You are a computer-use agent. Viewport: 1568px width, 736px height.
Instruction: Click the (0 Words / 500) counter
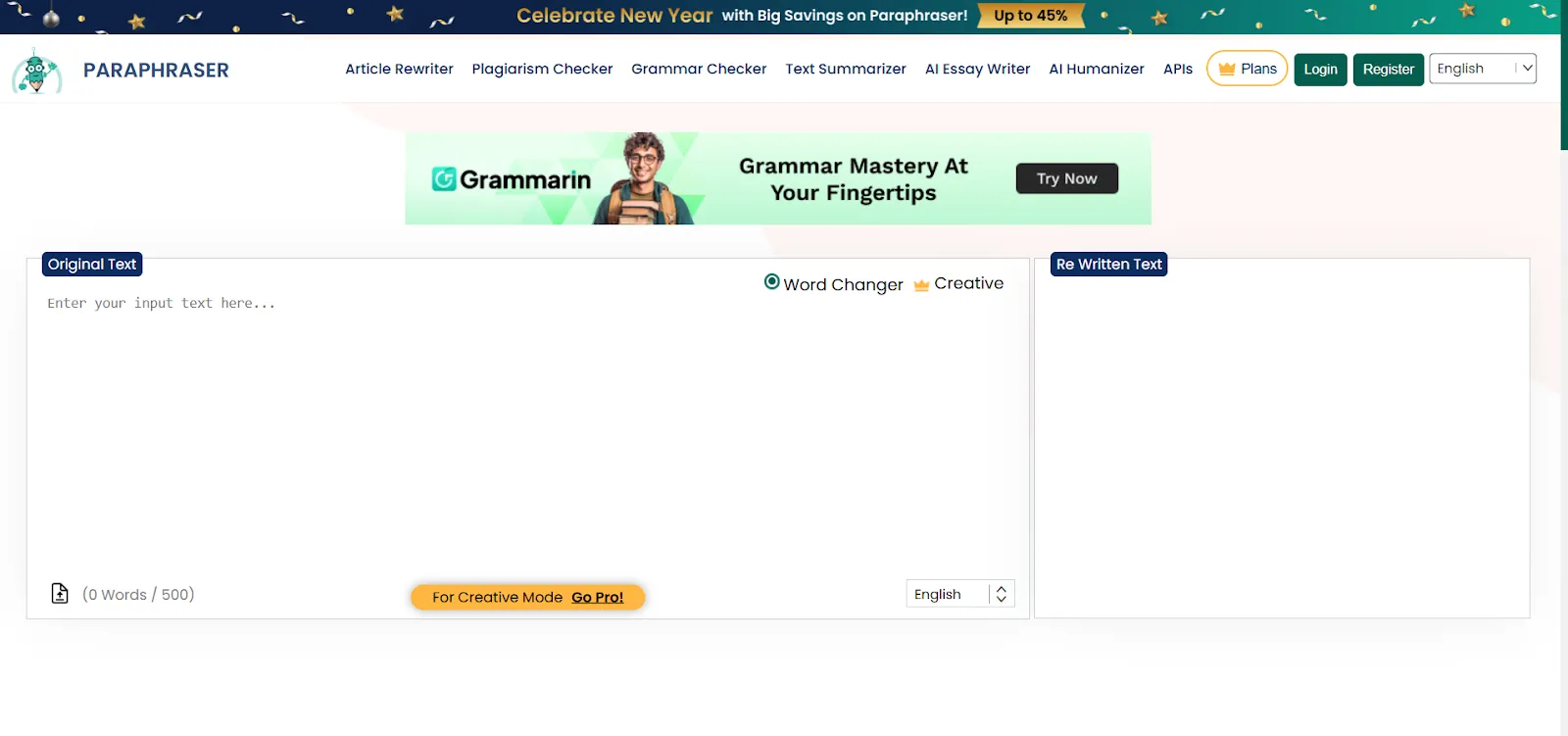click(x=138, y=594)
